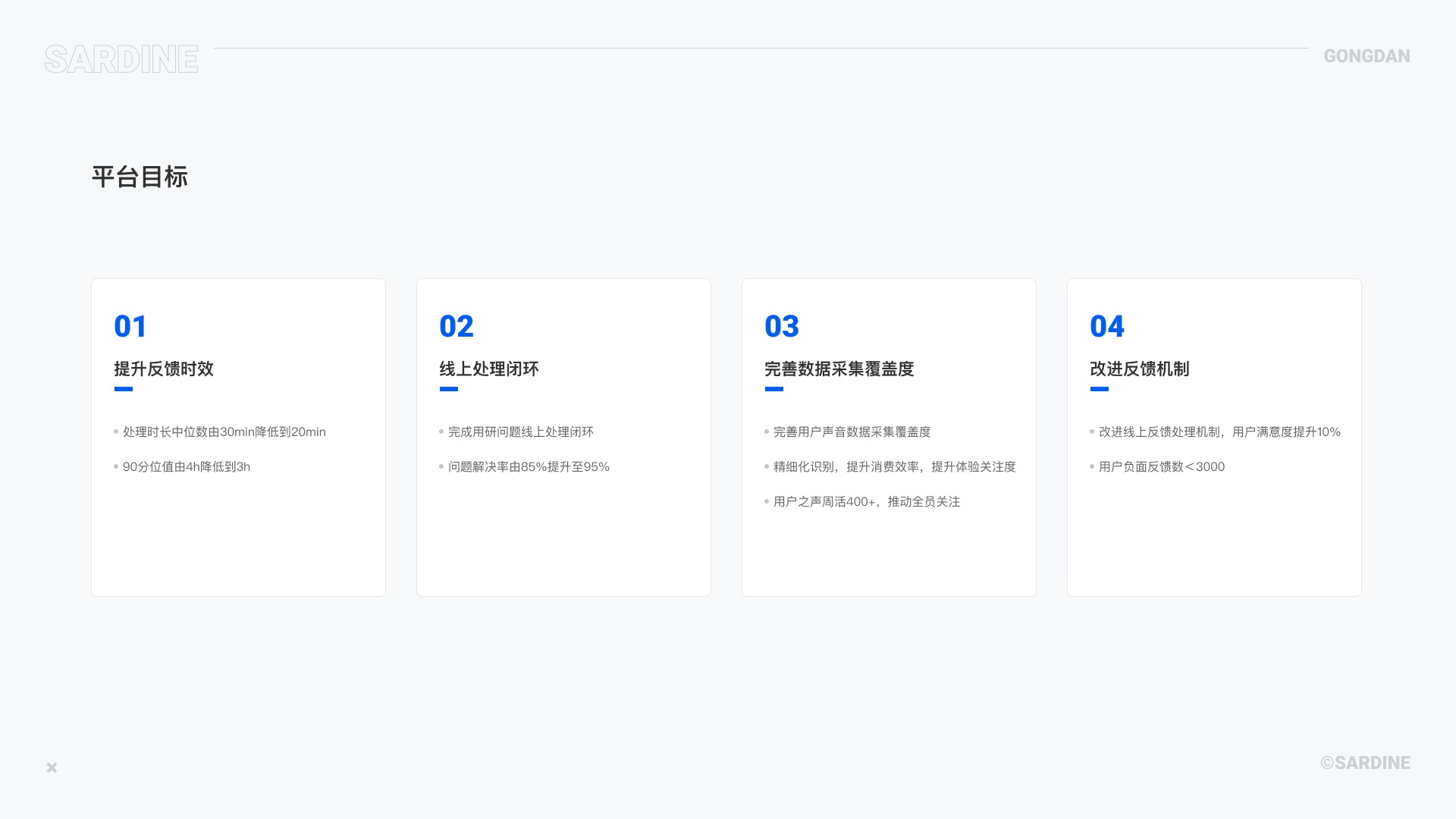Click the SARDINE outlined logo
1456x819 pixels.
121,59
